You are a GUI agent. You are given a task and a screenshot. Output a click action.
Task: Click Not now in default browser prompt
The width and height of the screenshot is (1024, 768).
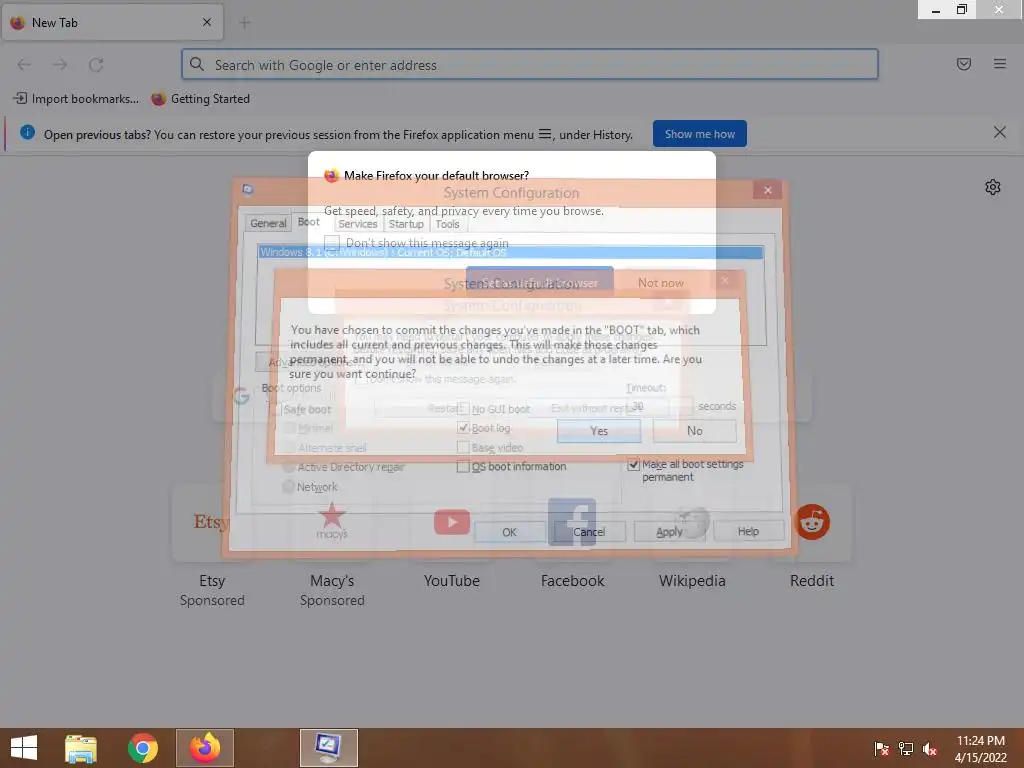point(661,283)
